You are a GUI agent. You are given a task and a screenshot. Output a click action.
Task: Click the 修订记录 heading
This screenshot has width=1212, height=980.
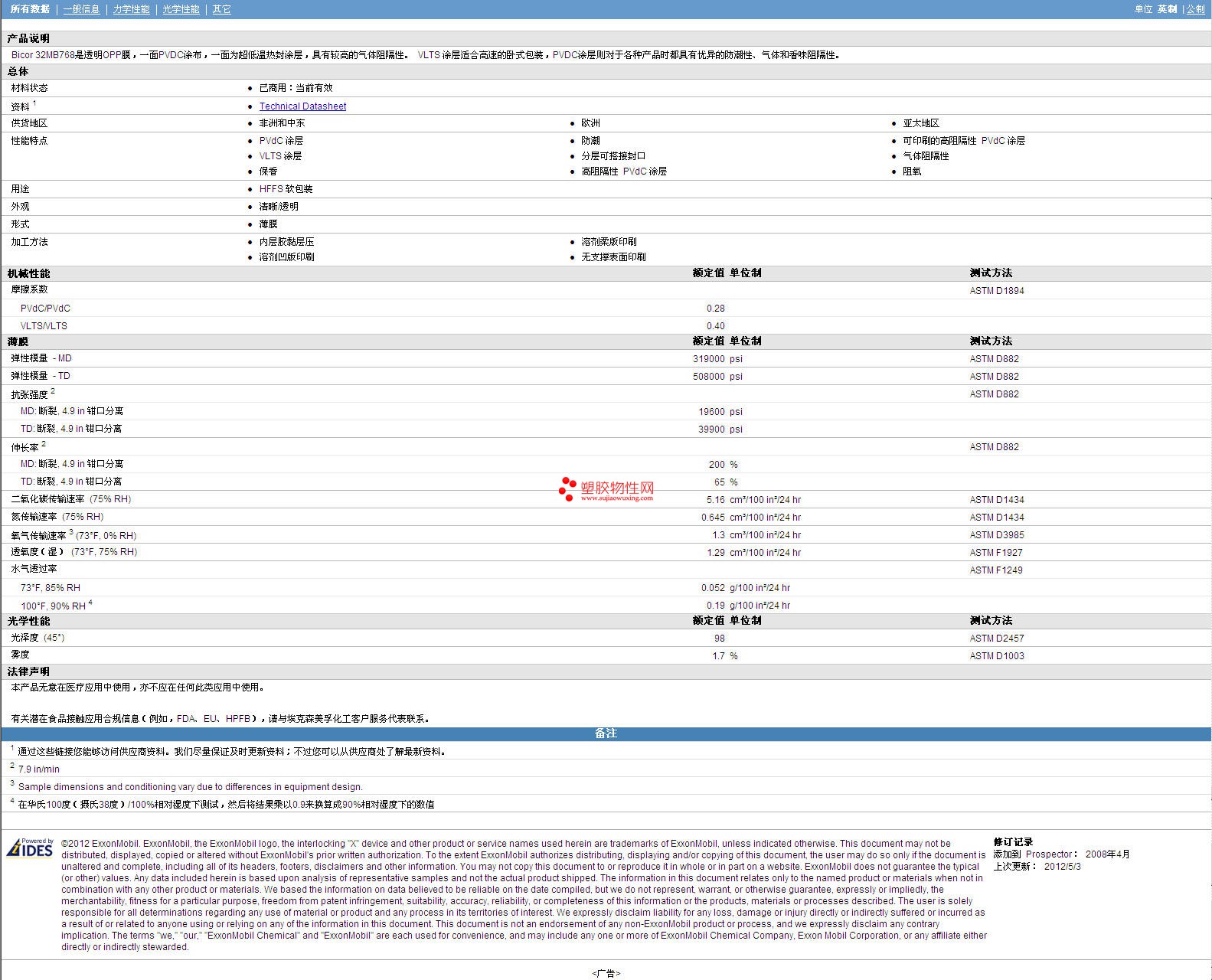pyautogui.click(x=1013, y=842)
